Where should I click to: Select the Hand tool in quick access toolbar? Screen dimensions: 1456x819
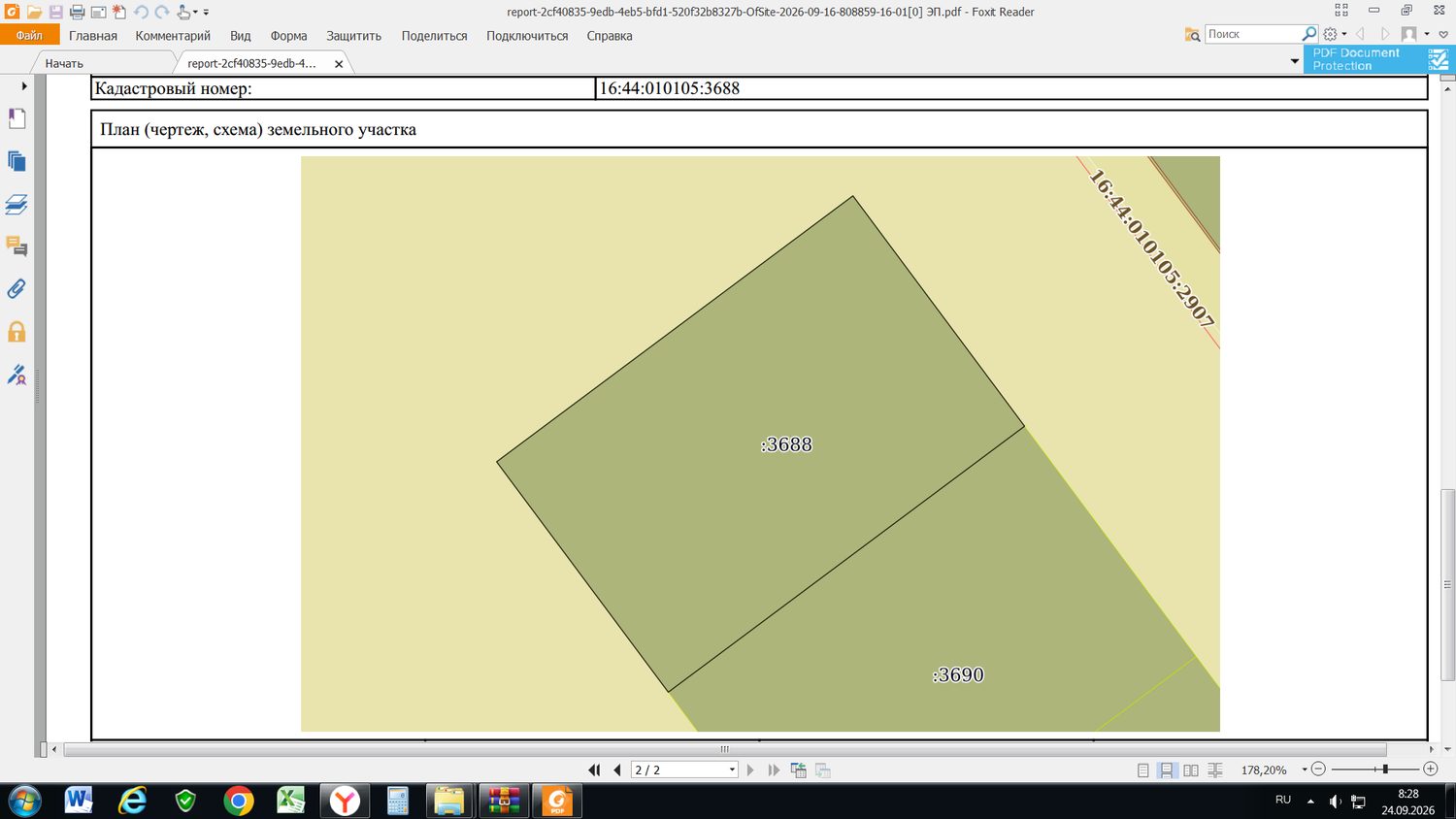(x=183, y=13)
